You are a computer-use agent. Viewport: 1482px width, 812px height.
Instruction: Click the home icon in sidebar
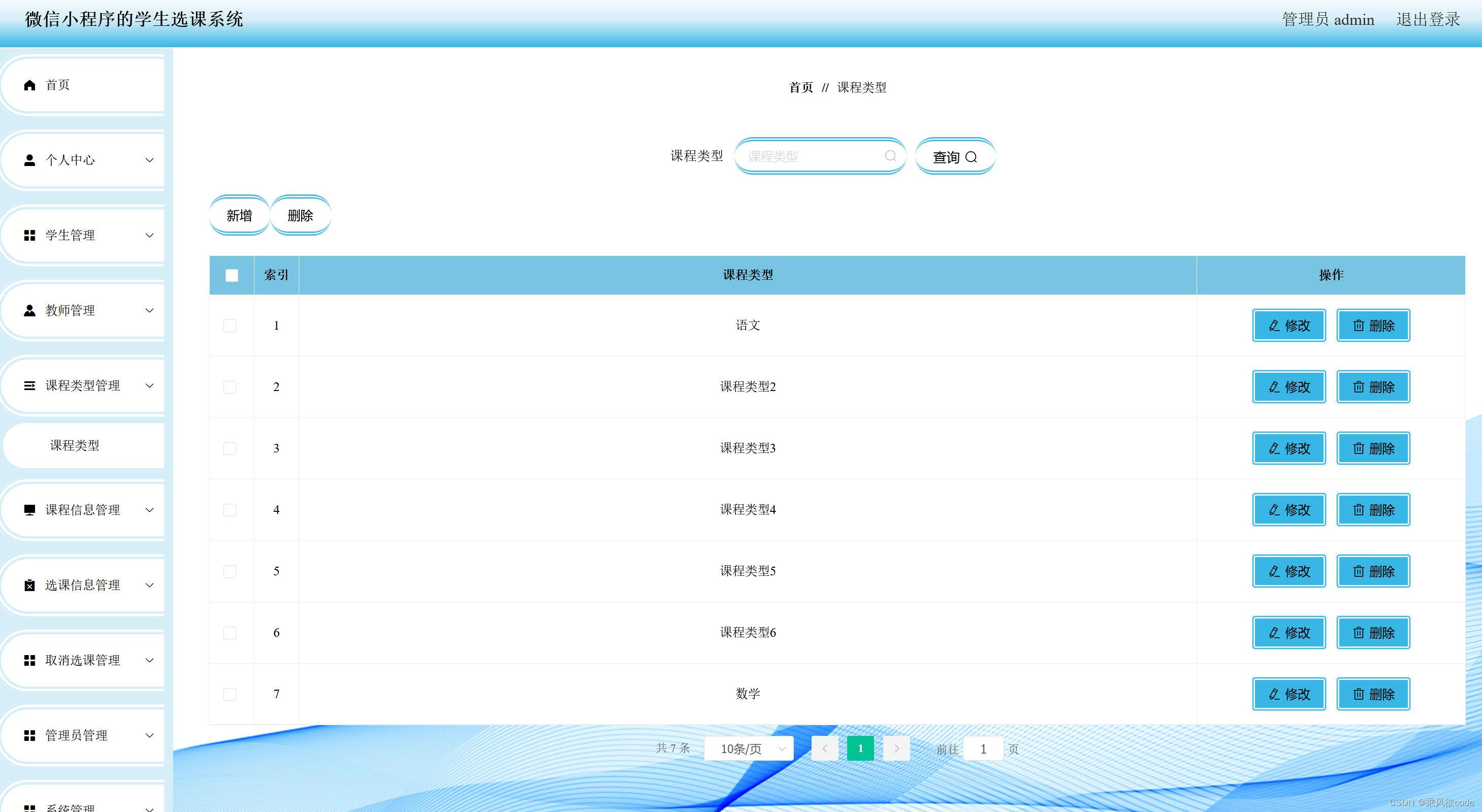click(x=30, y=85)
